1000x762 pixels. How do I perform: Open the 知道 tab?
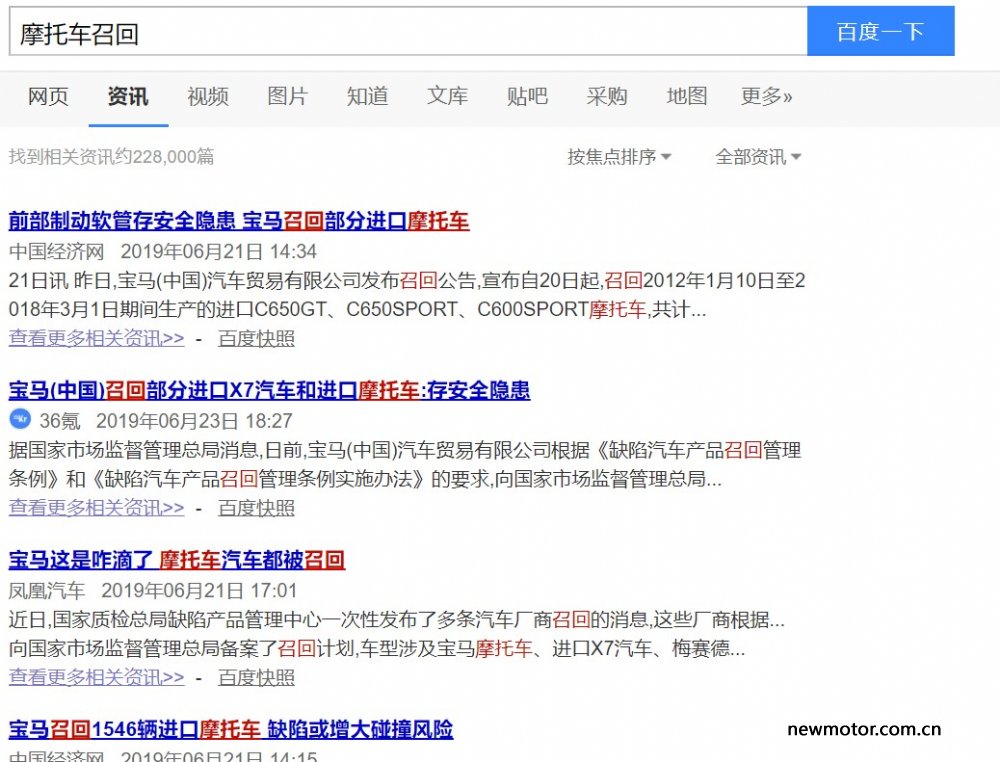tap(367, 96)
